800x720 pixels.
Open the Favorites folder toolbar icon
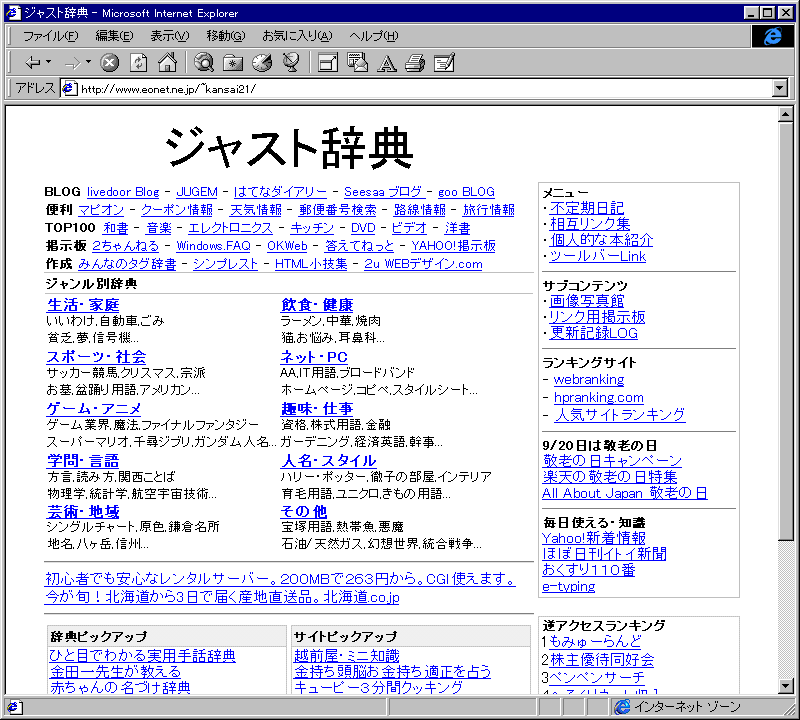coord(233,63)
